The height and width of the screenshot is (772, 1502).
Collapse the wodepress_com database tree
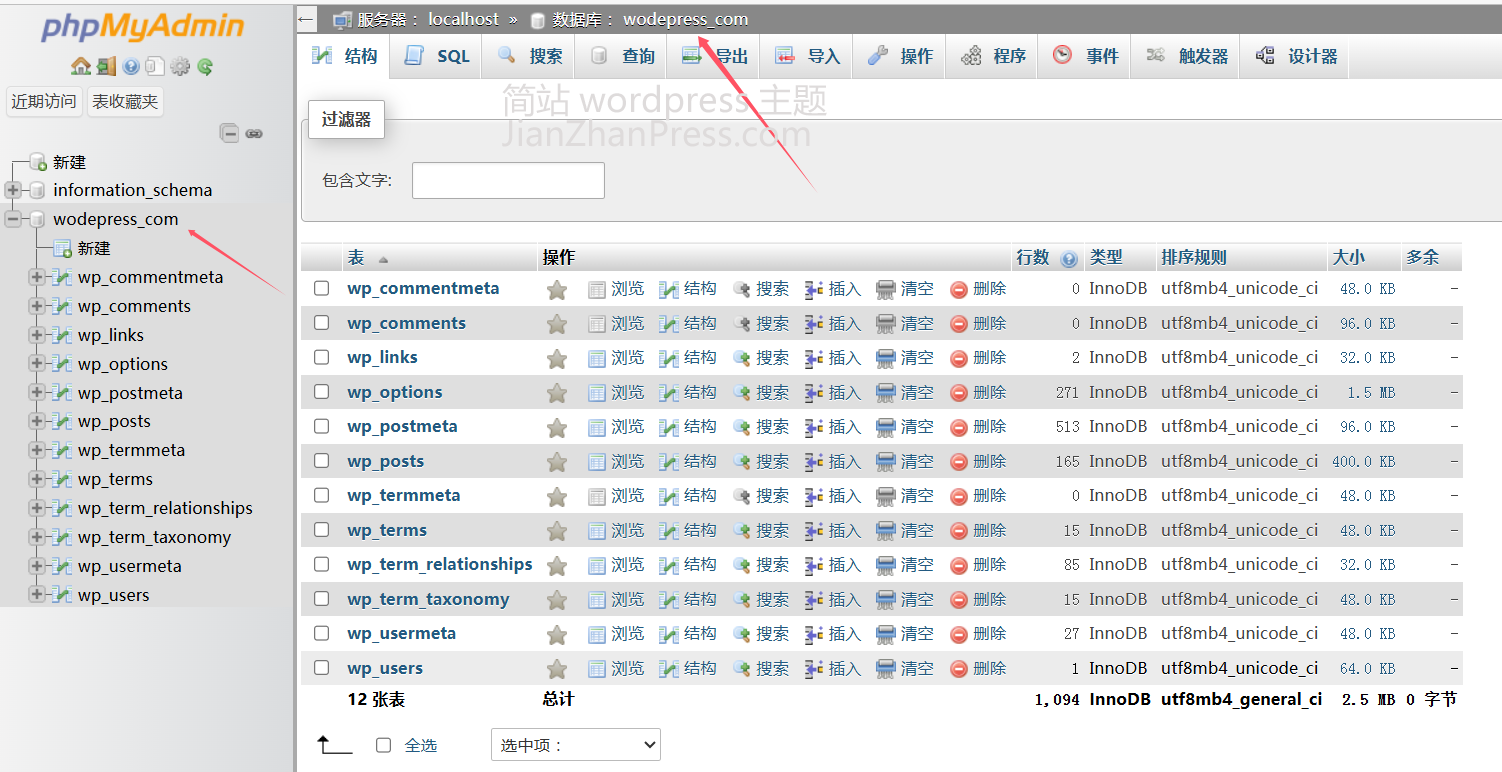[13, 219]
